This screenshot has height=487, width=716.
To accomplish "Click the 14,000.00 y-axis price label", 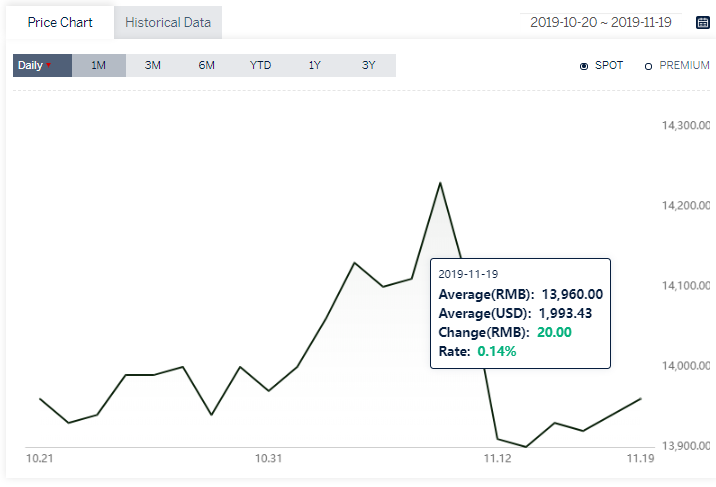I will point(686,366).
